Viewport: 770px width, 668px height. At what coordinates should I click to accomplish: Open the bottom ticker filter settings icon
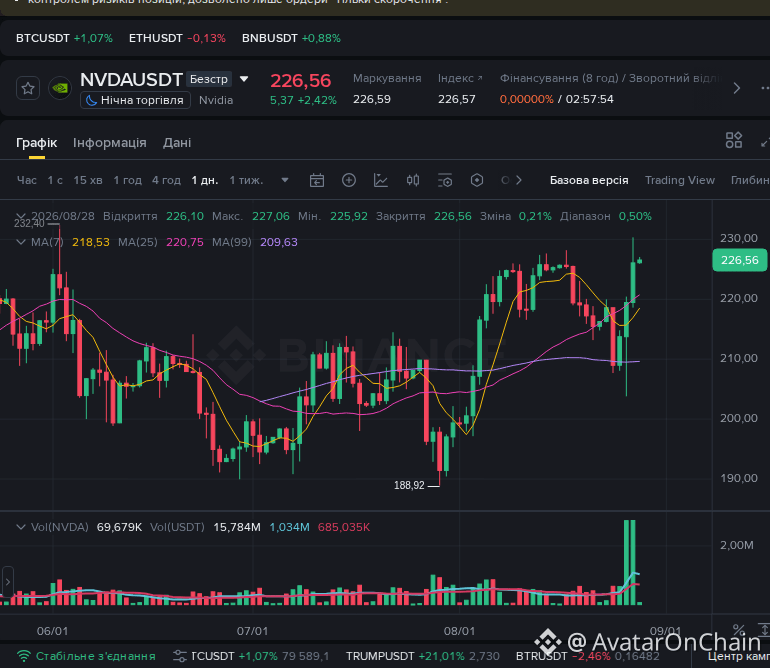[x=180, y=656]
